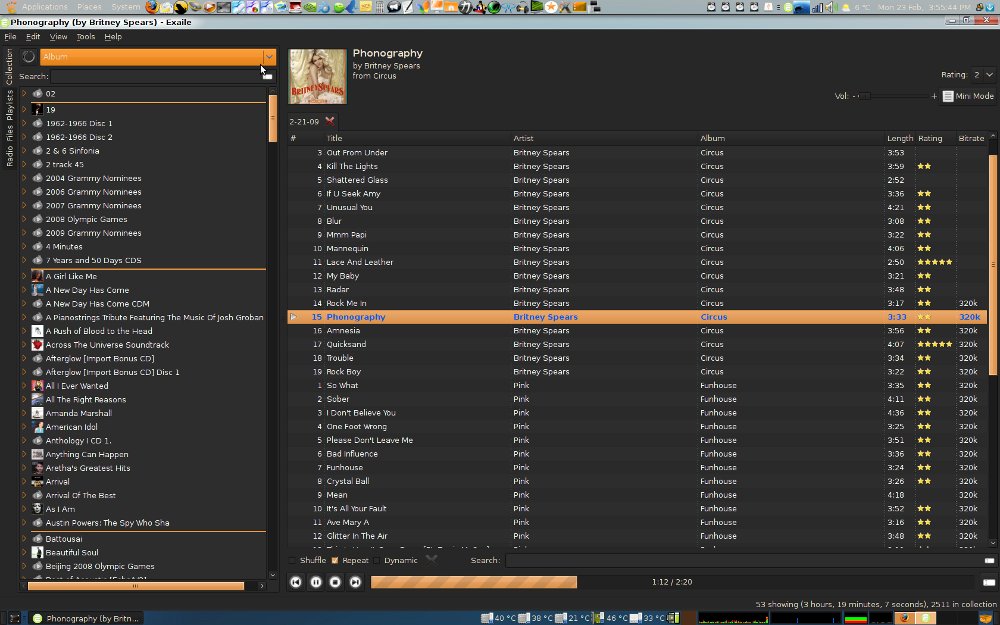Click Mini Mode button label
Image resolution: width=1000 pixels, height=625 pixels.
coord(974,96)
